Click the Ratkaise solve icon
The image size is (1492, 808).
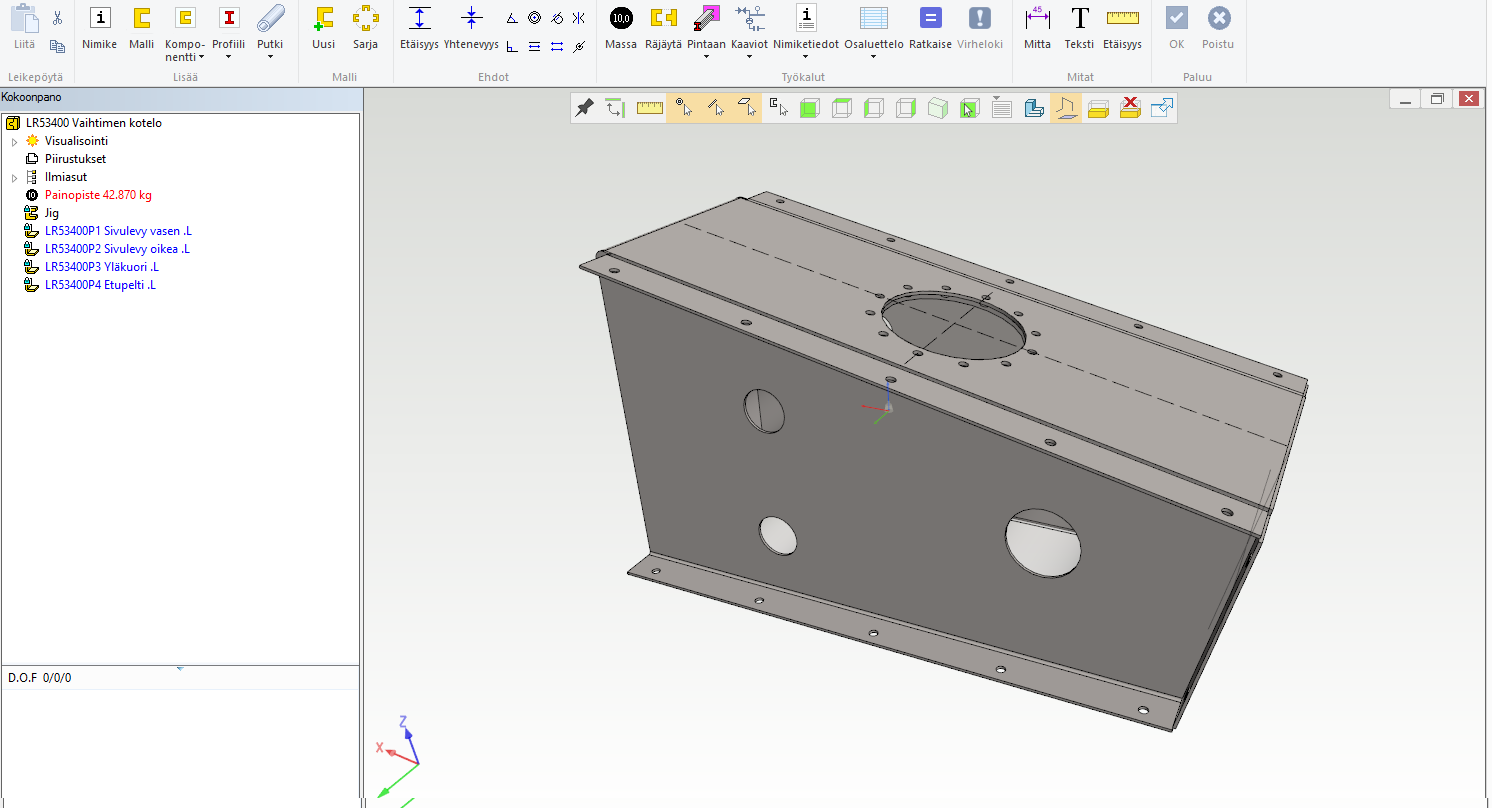point(930,27)
